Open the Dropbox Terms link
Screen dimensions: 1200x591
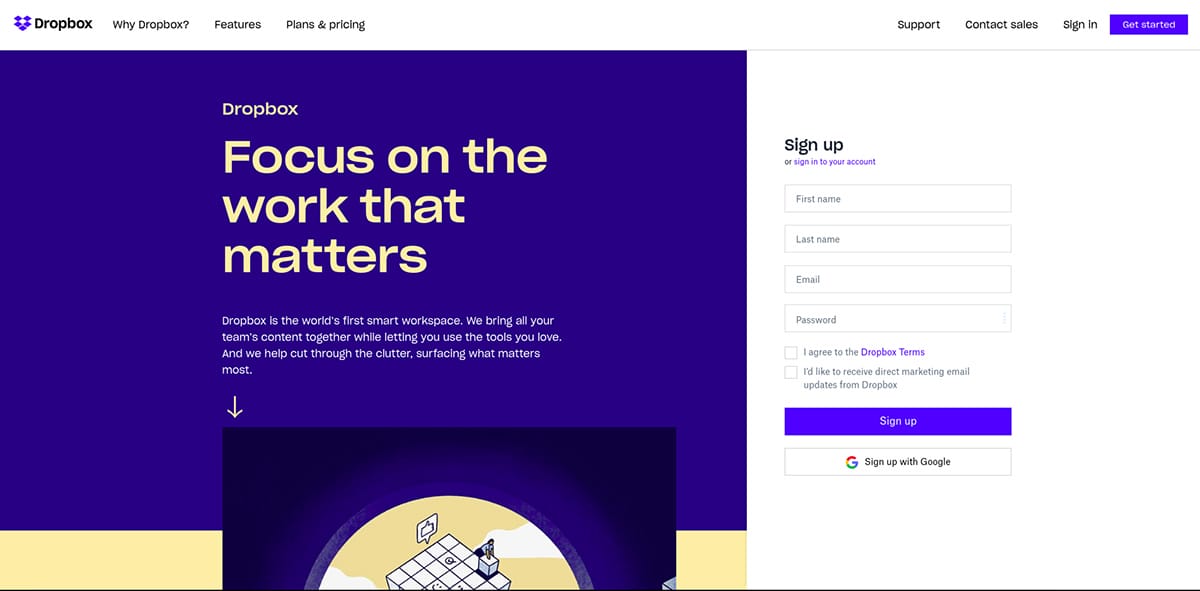coord(892,352)
